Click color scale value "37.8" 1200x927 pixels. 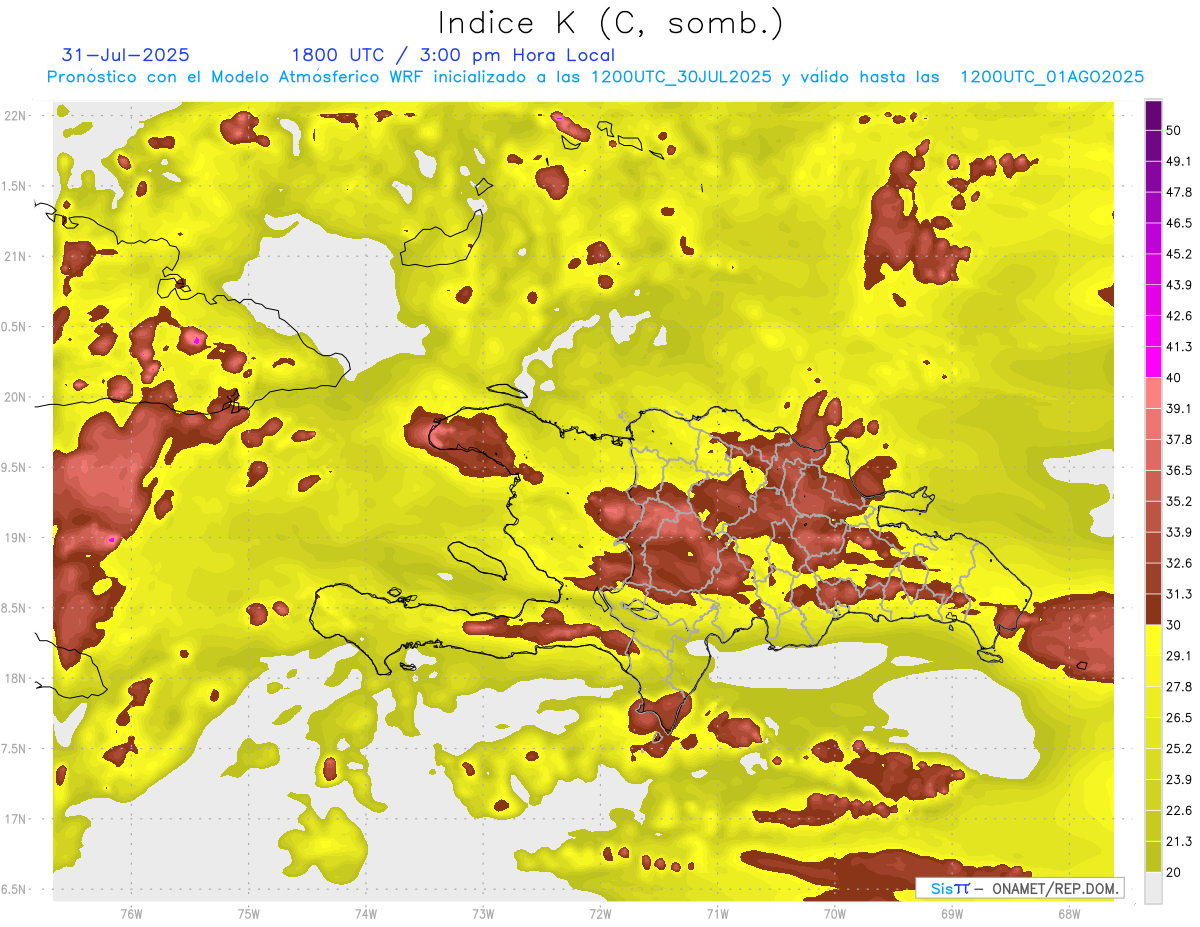[1178, 439]
